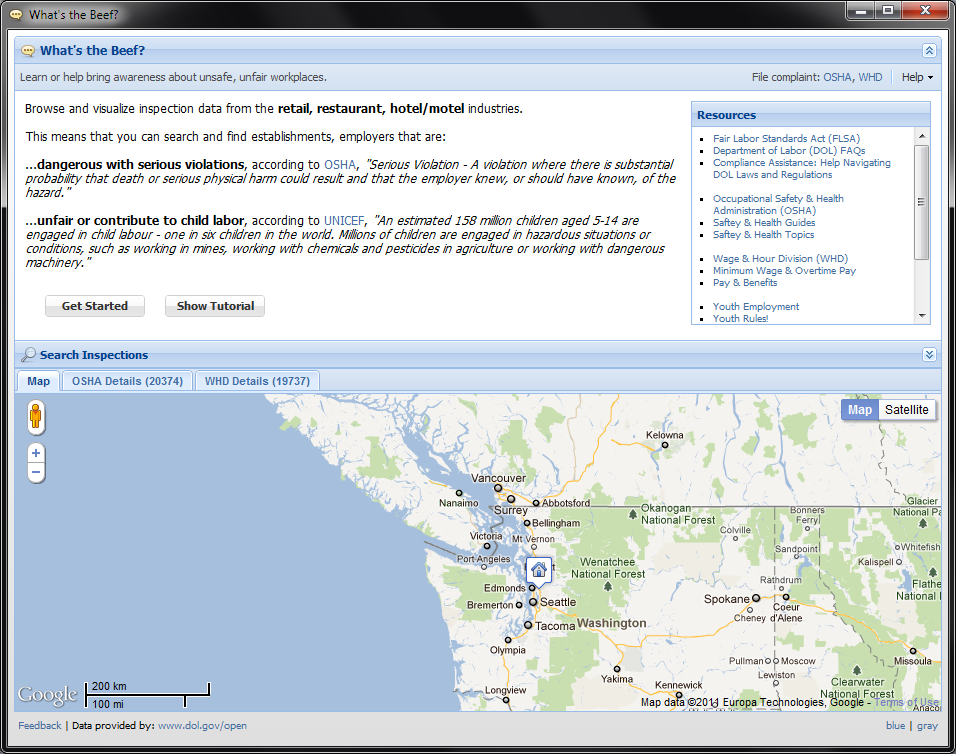Click the home marker icon on map

[538, 571]
